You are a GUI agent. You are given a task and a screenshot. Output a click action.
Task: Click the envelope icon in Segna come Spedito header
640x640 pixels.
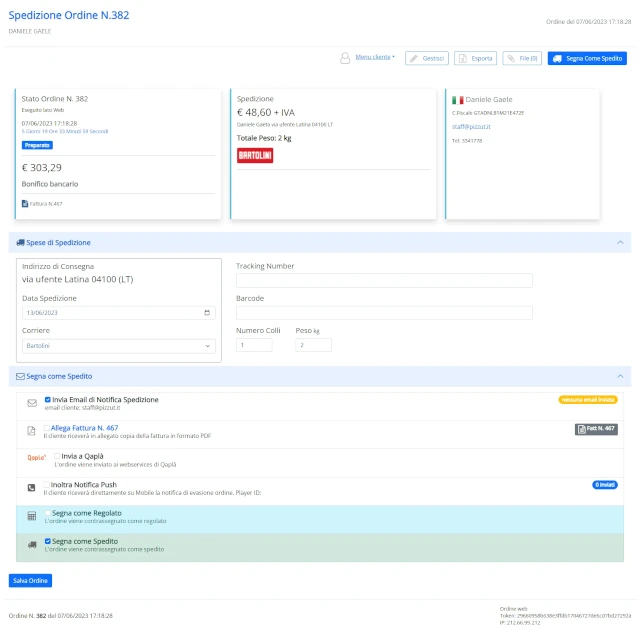(x=20, y=376)
